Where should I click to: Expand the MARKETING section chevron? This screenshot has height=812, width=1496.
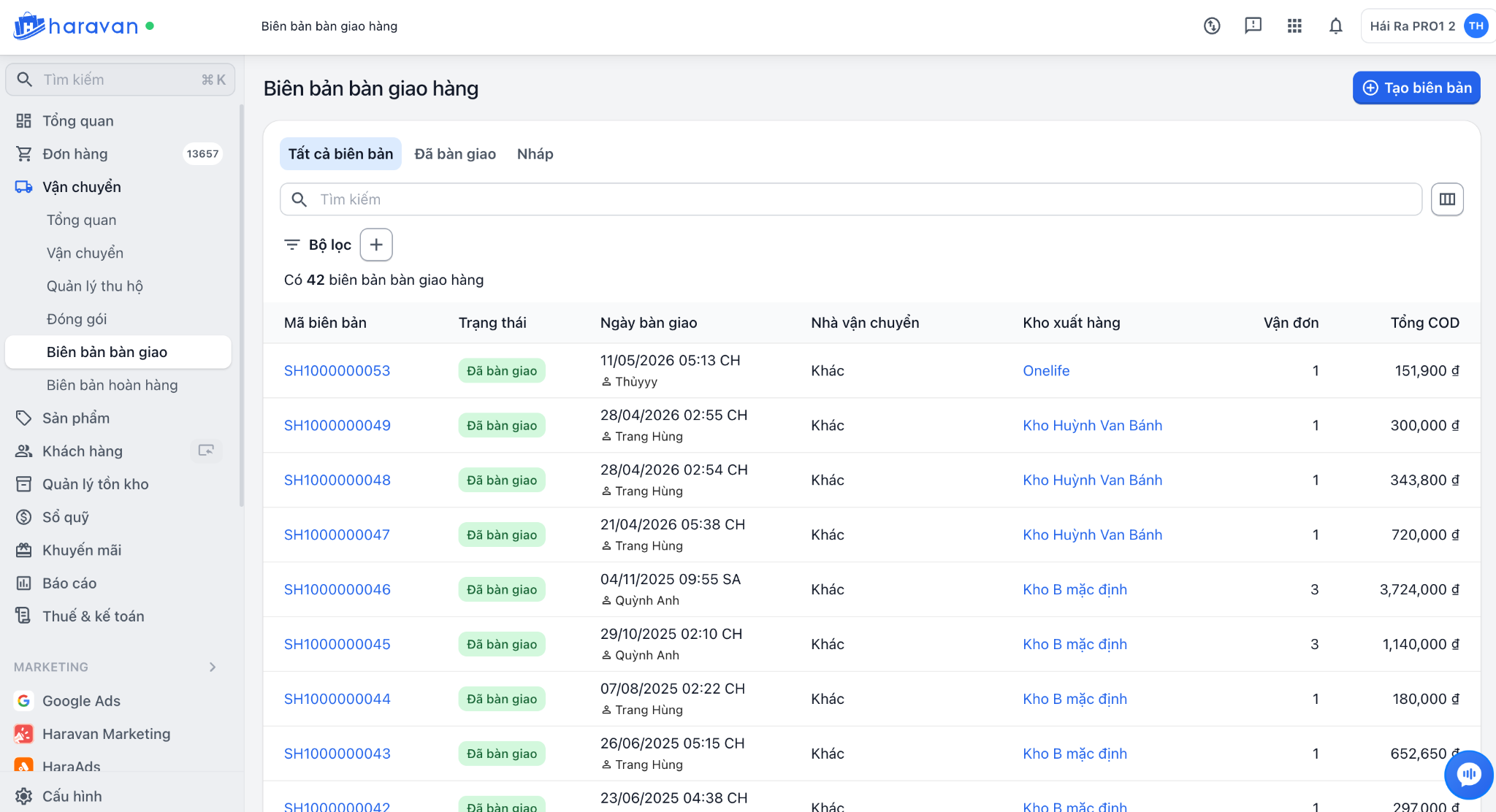213,667
